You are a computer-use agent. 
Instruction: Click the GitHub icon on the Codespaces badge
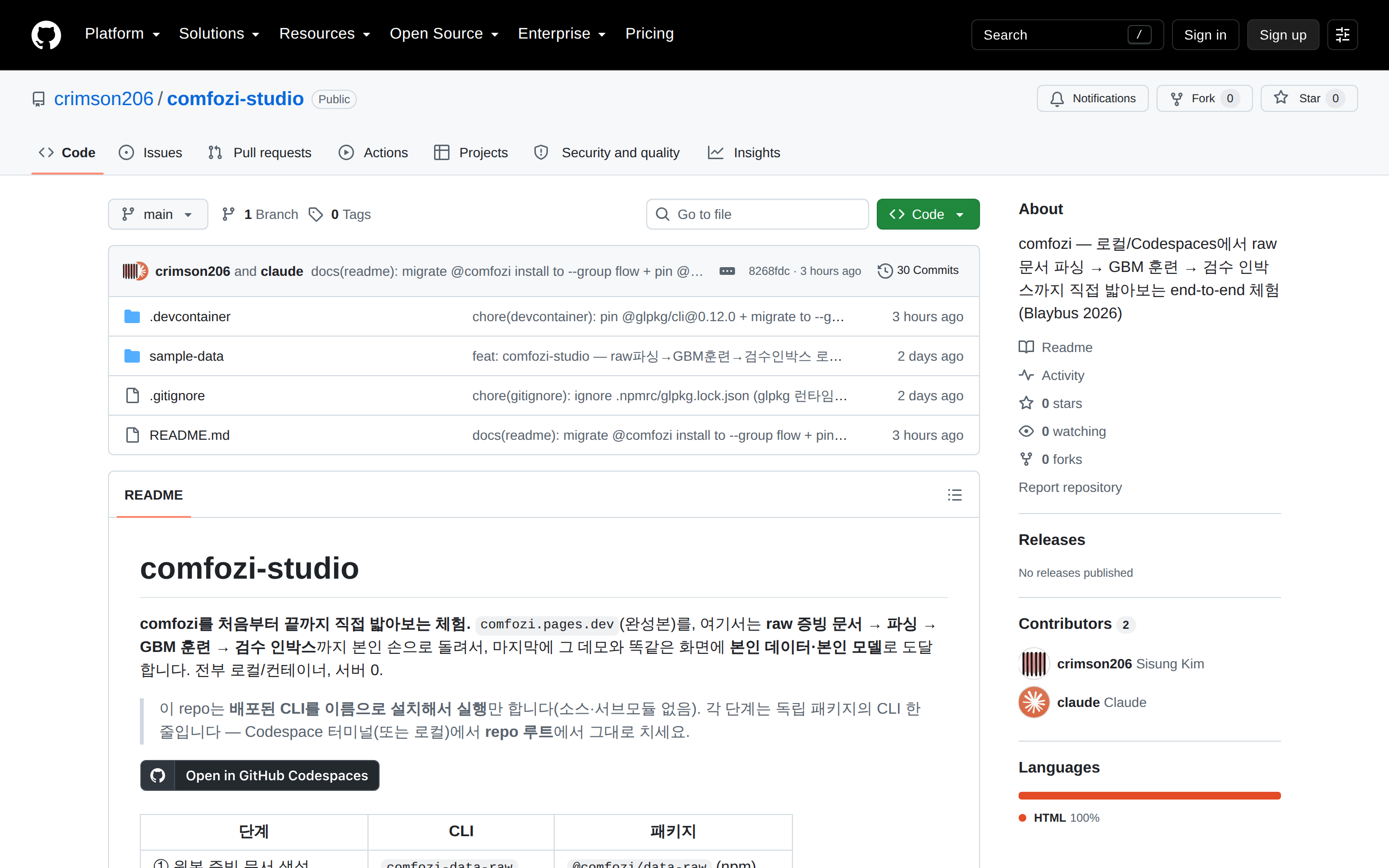pos(158,775)
